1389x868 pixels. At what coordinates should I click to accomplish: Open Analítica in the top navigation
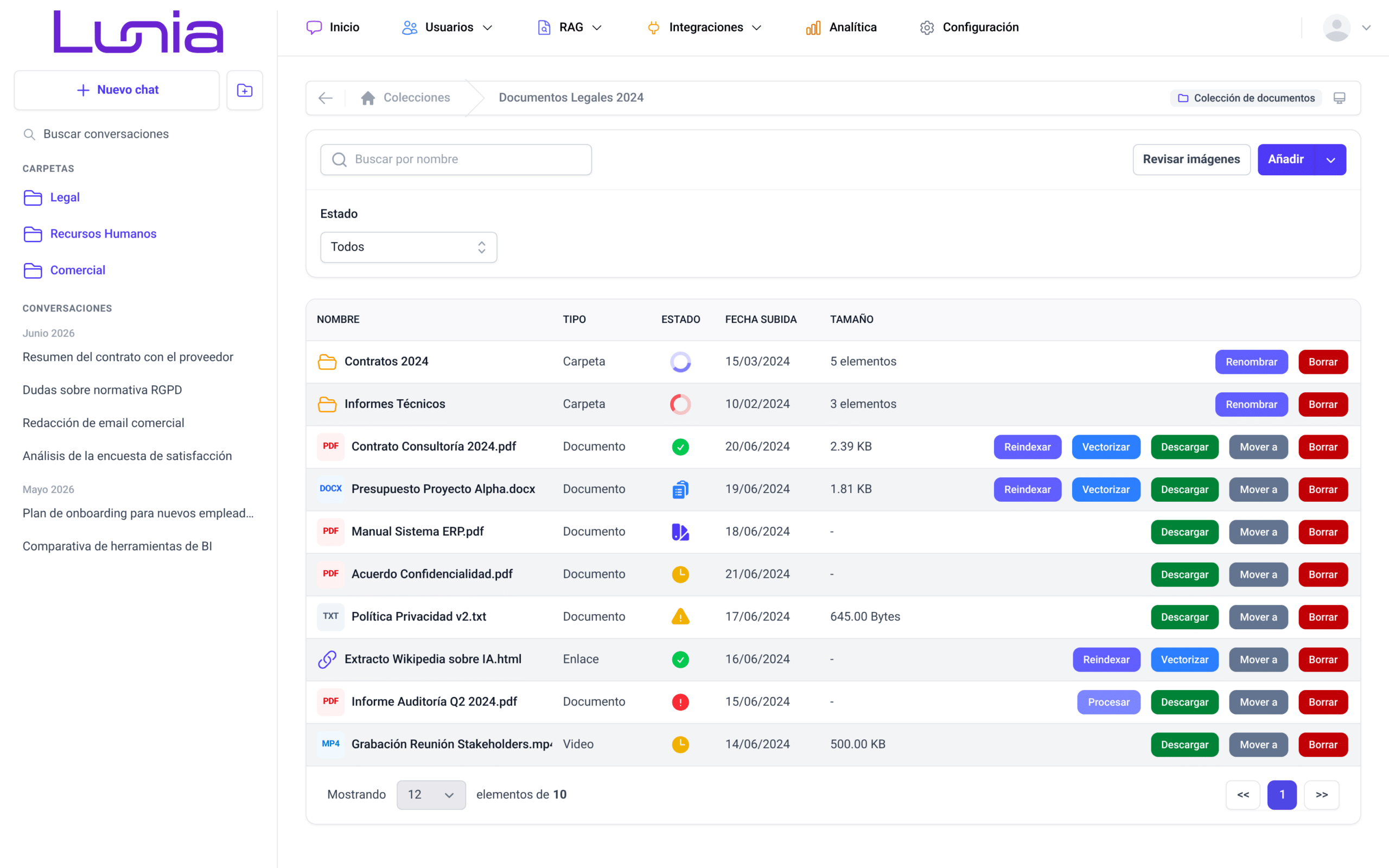point(842,28)
